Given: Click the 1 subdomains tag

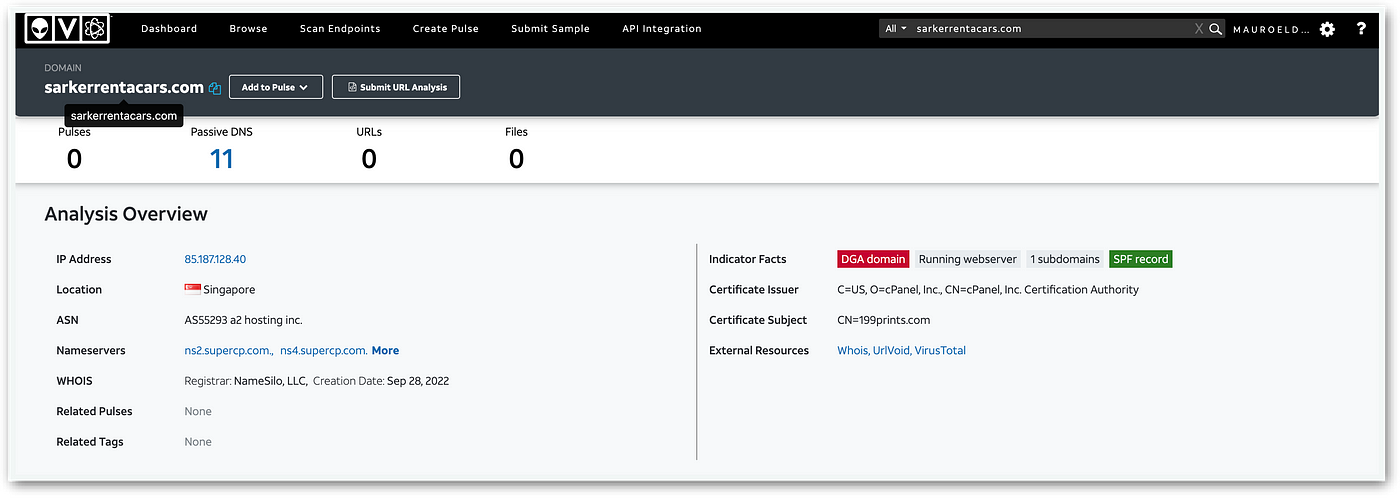Looking at the screenshot, I should pos(1065,259).
